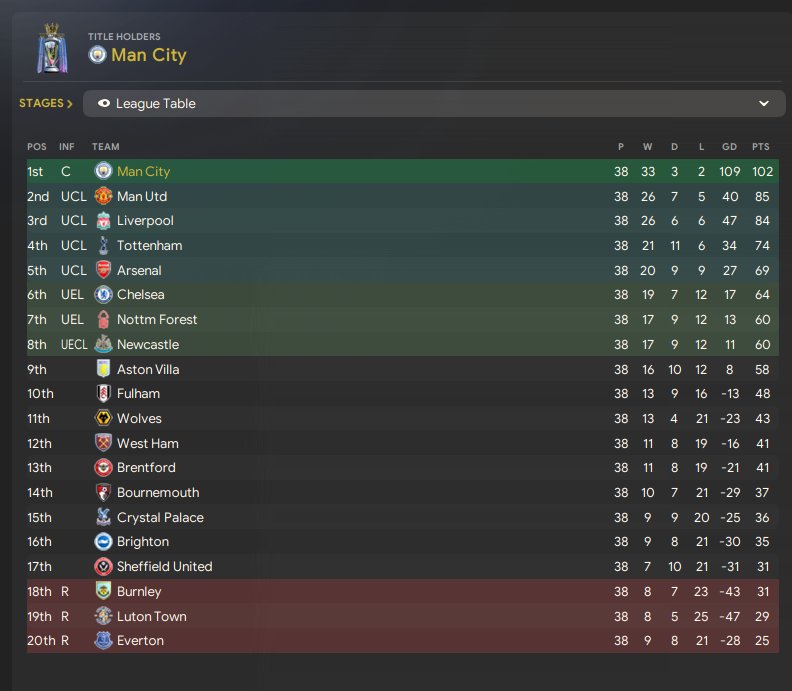The height and width of the screenshot is (691, 792).
Task: Click the Chelsea club crest
Action: 103,294
